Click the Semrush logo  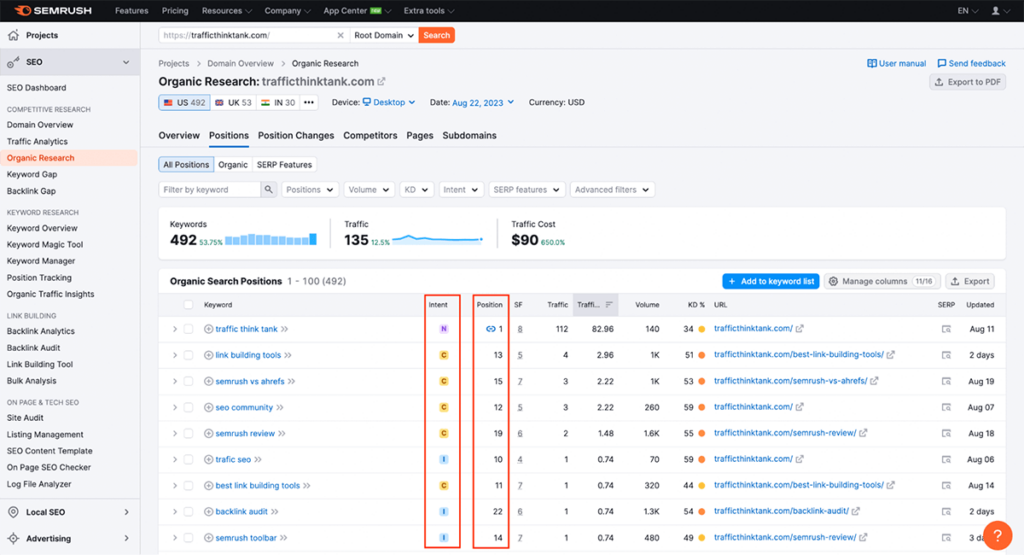point(53,10)
